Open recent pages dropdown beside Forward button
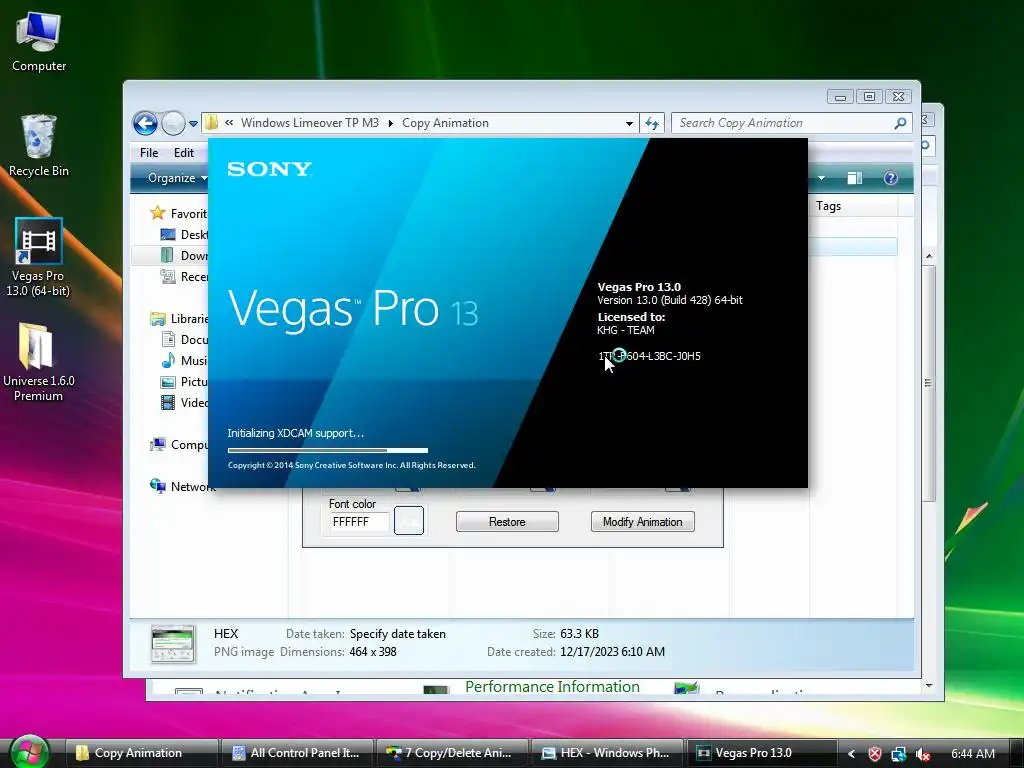 click(193, 123)
